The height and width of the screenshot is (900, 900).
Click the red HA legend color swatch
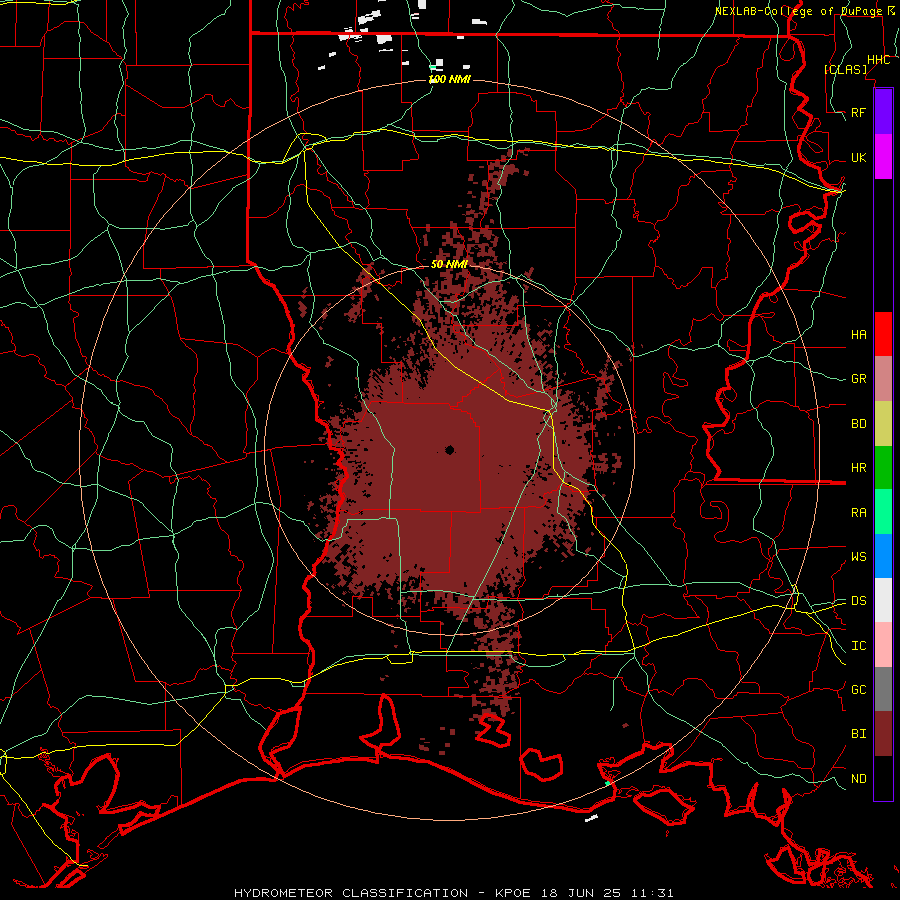[x=883, y=334]
